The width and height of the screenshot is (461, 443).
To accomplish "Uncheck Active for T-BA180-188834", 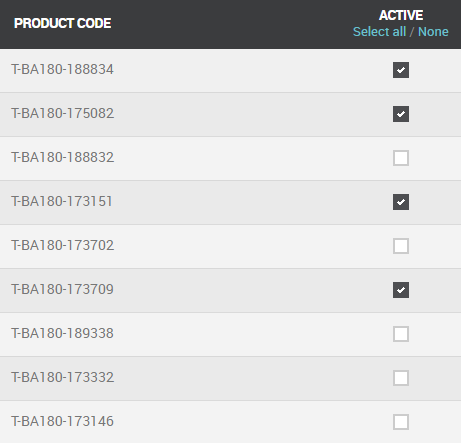I will (401, 70).
